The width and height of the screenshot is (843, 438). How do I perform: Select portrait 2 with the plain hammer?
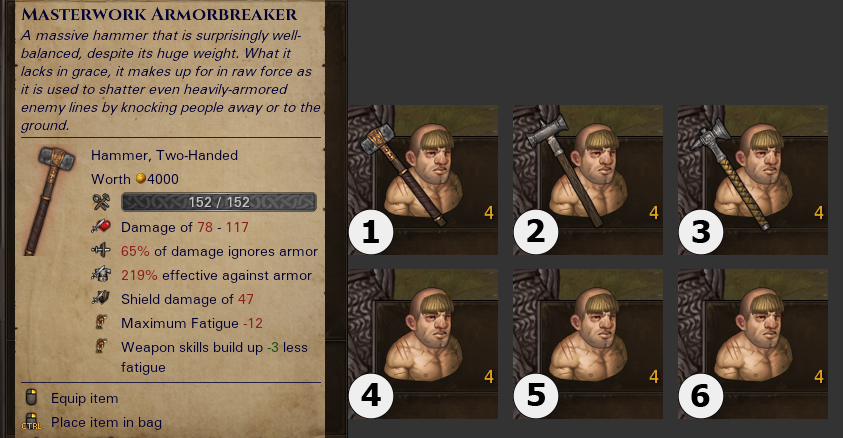[588, 180]
